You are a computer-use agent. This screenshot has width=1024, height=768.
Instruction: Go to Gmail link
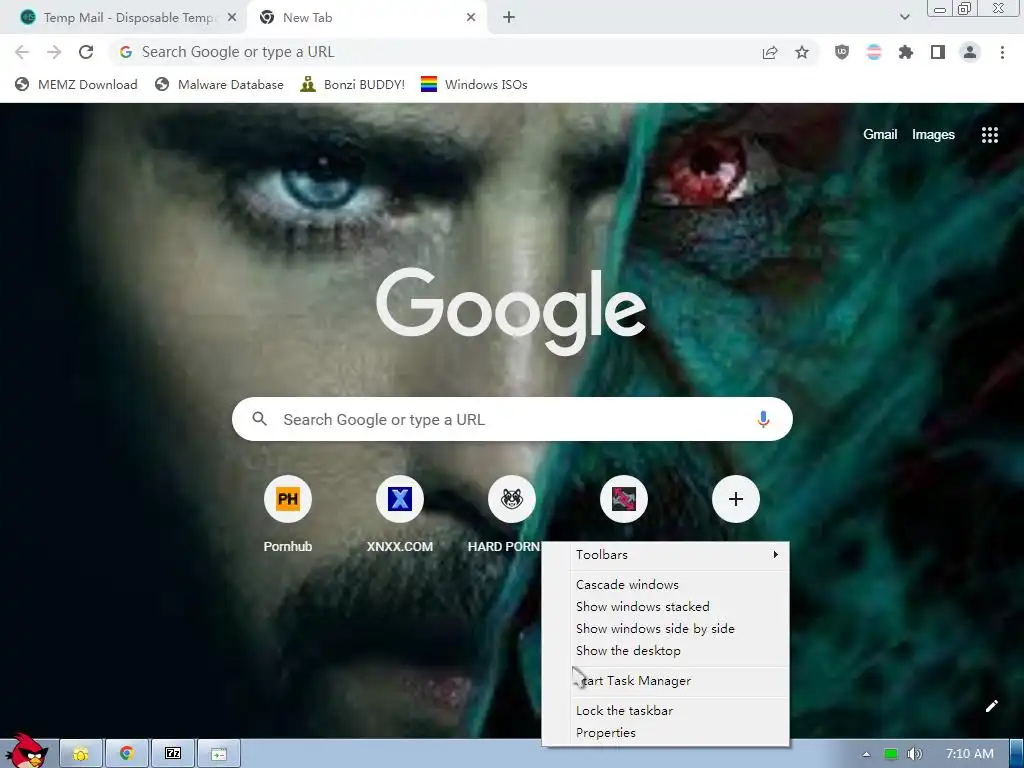point(880,135)
